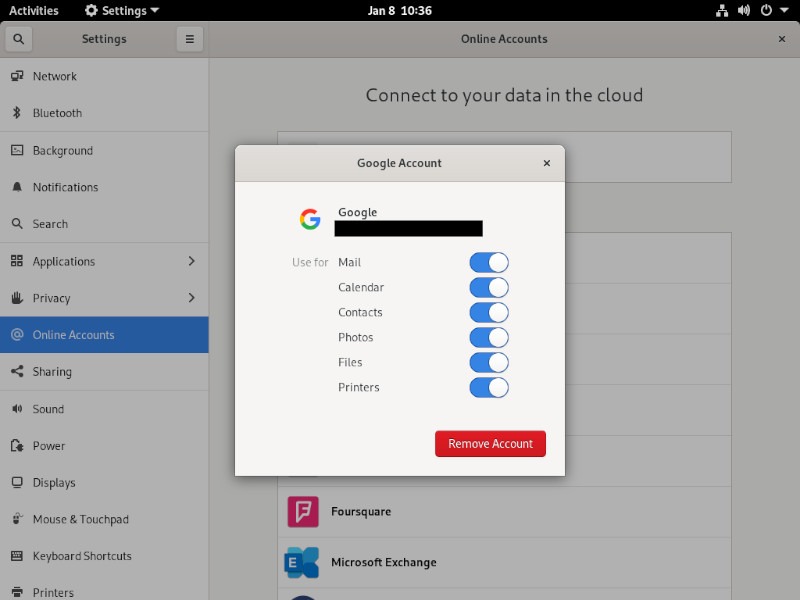The height and width of the screenshot is (600, 800).
Task: Open the hamburger menu in Settings
Action: pos(189,38)
